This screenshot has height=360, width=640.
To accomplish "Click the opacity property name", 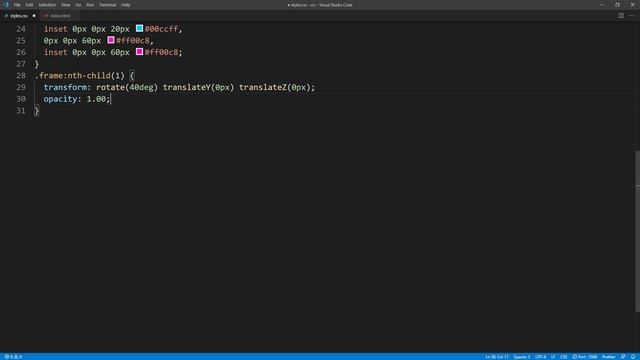I will click(x=60, y=99).
